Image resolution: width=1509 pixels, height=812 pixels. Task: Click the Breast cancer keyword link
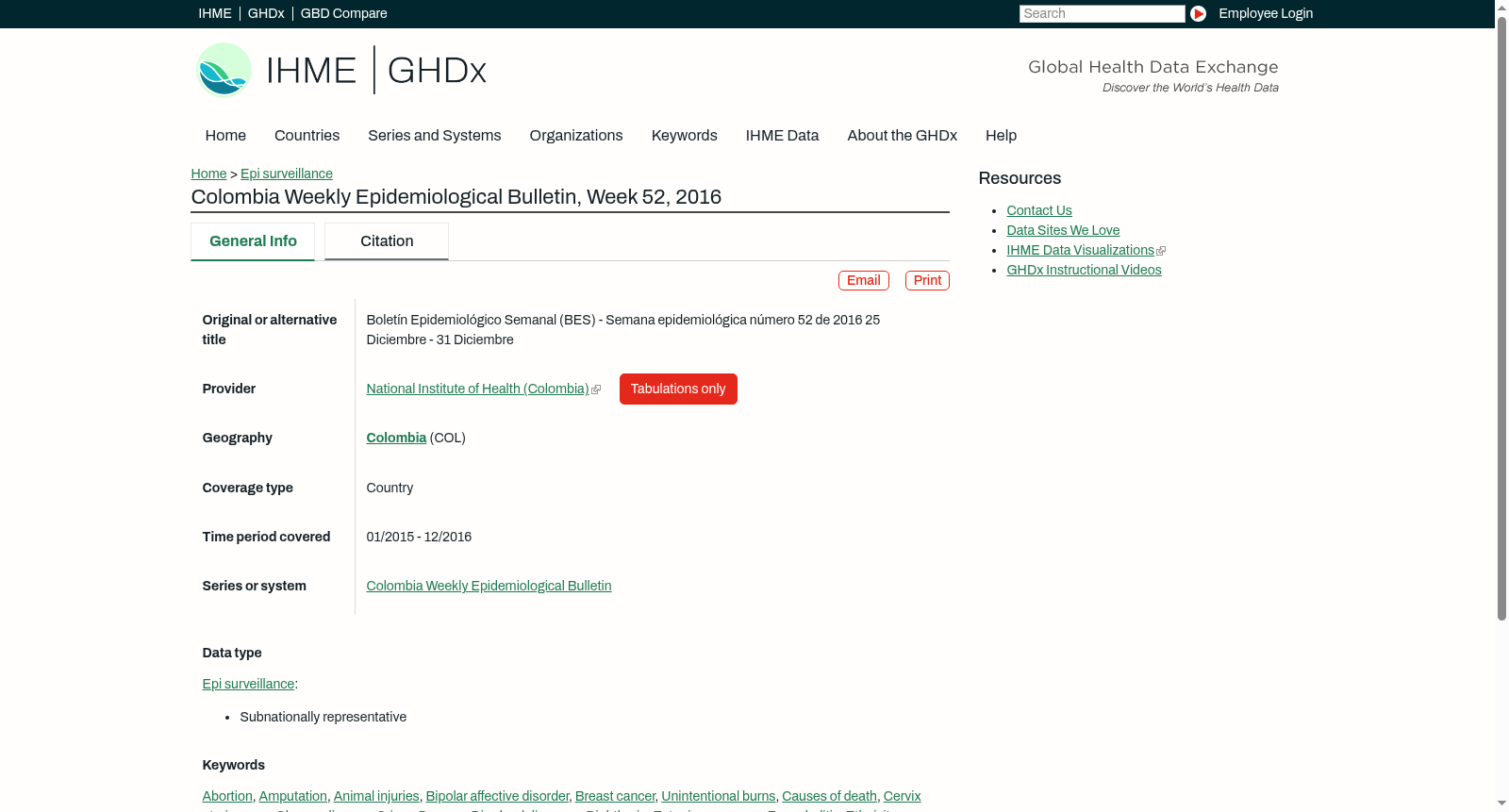[615, 796]
